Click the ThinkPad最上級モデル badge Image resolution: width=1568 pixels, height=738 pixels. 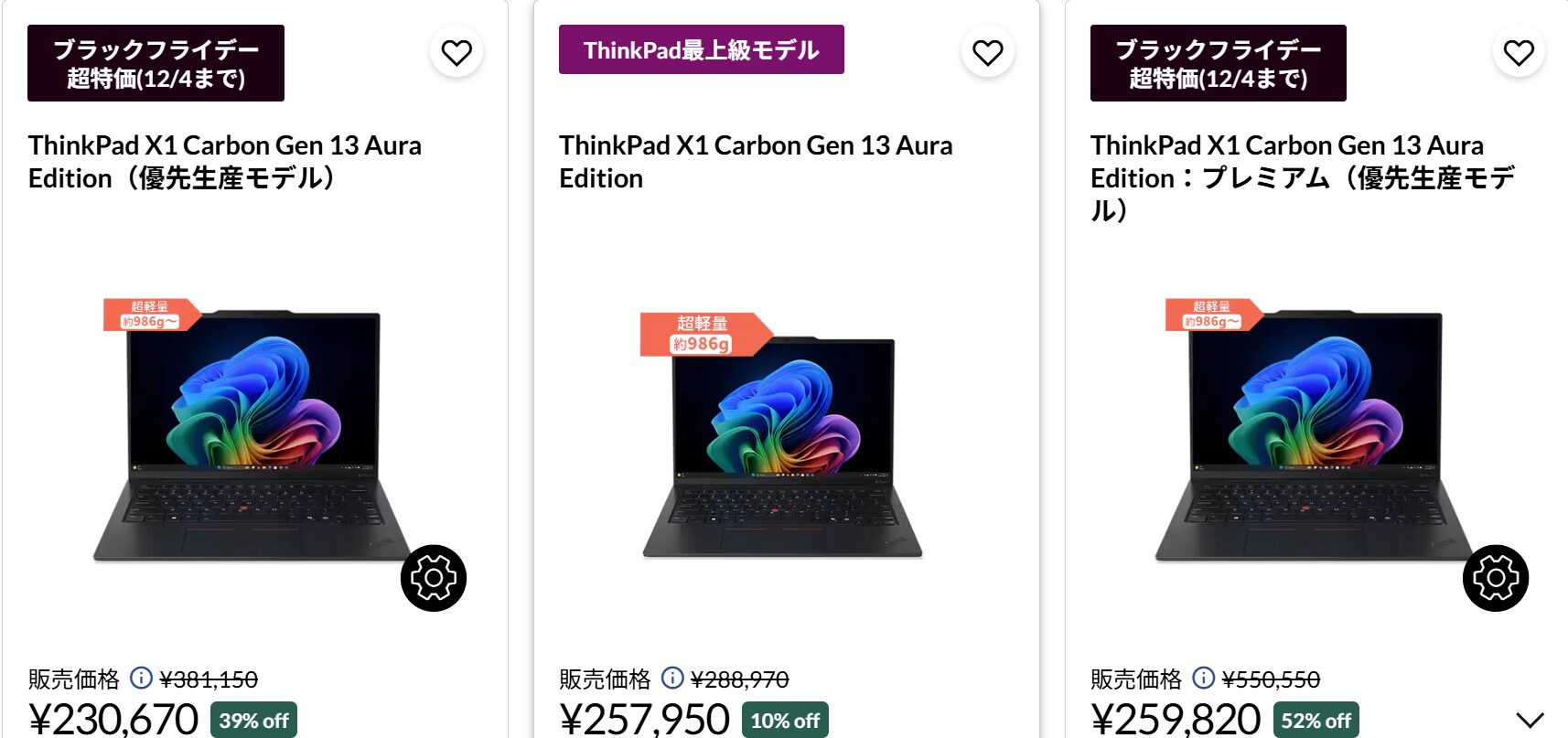click(701, 51)
